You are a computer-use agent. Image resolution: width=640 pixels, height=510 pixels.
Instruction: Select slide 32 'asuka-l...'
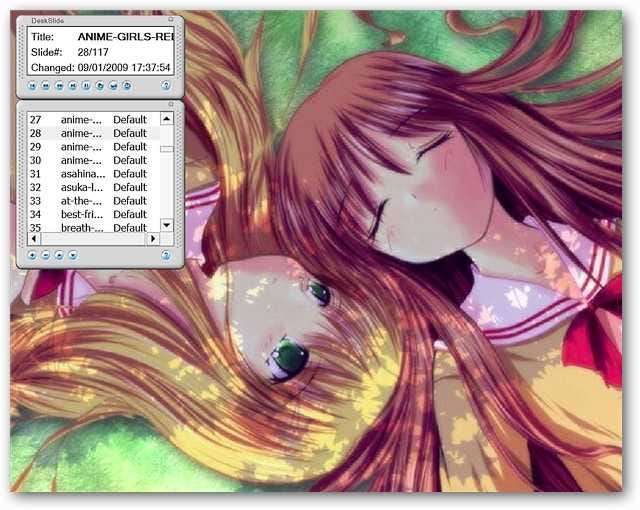pos(93,187)
